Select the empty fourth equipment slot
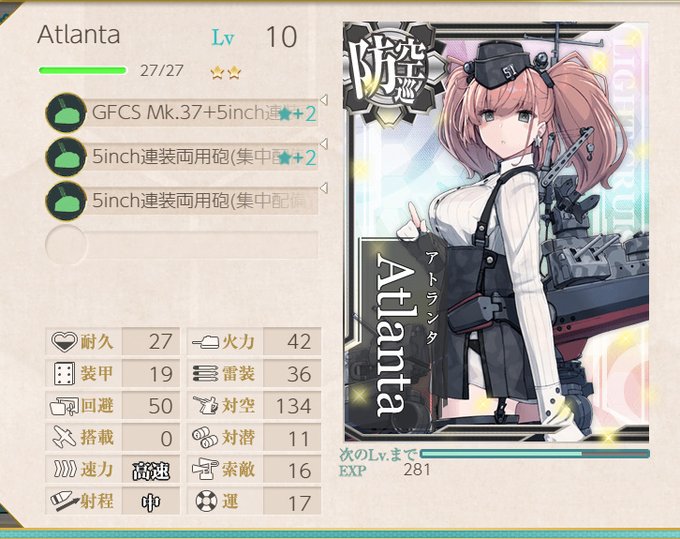The image size is (680, 539). click(182, 245)
